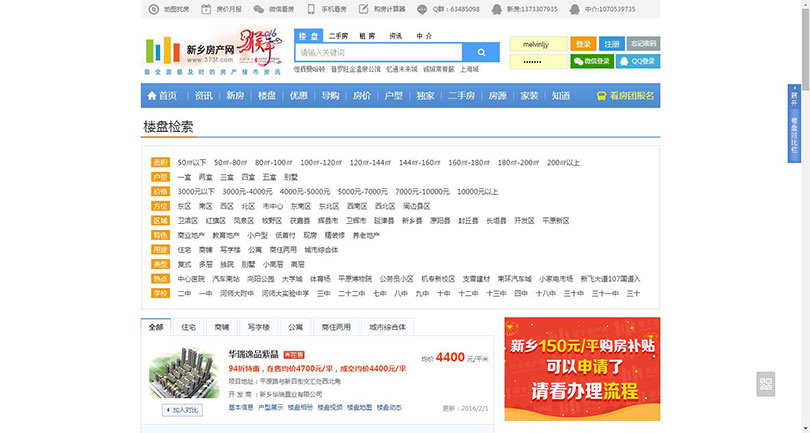Click the QQ登录 login button
Viewport: 810px width, 433px height.
pyautogui.click(x=638, y=61)
